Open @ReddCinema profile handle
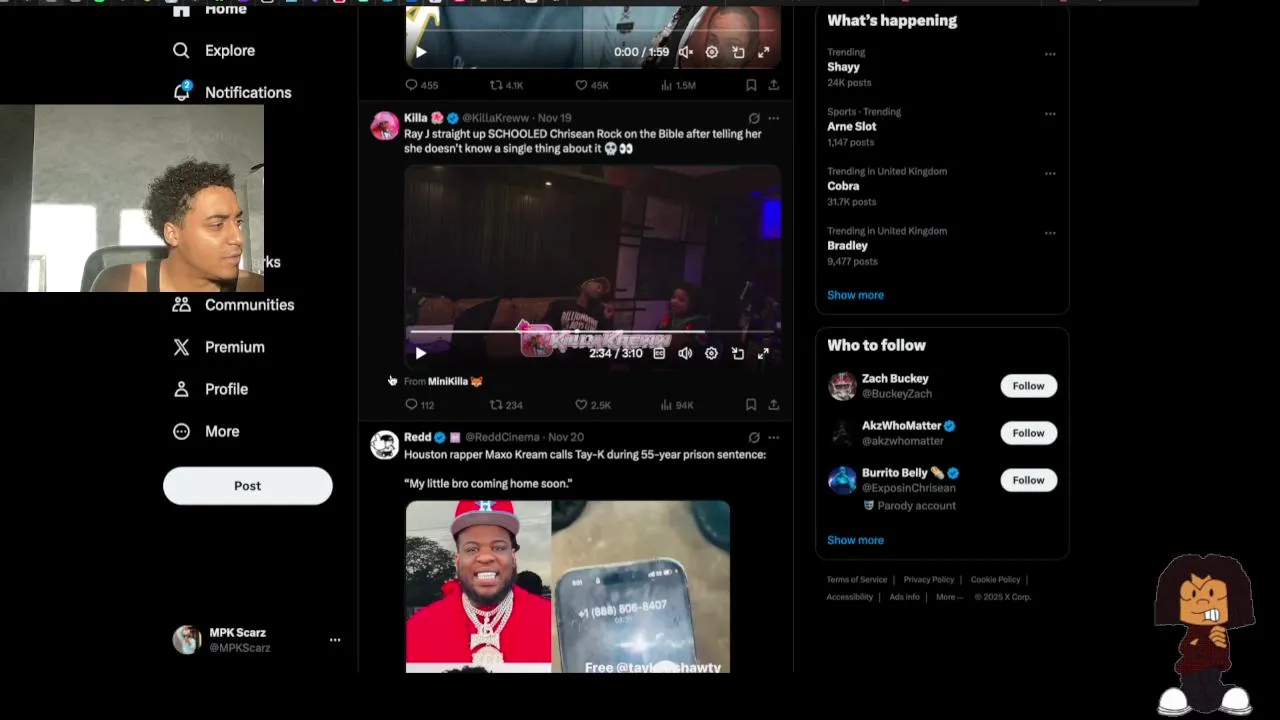Viewport: 1280px width, 720px height. 501,437
